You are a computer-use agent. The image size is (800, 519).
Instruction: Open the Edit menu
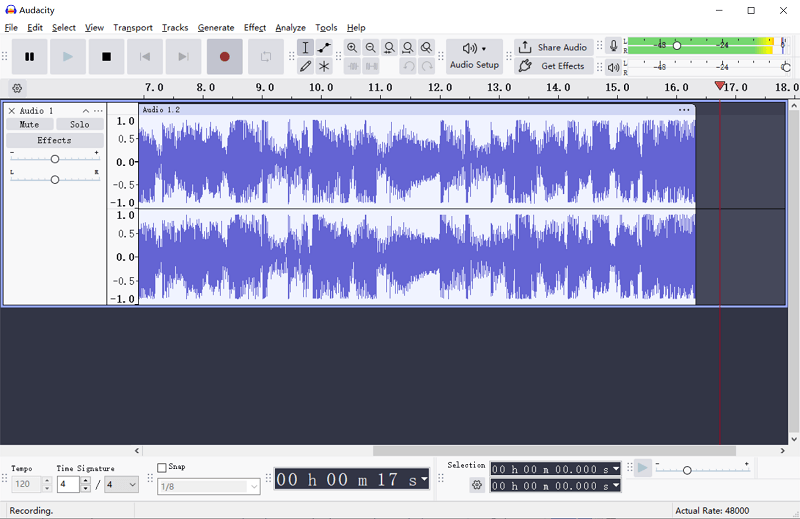pyautogui.click(x=35, y=28)
